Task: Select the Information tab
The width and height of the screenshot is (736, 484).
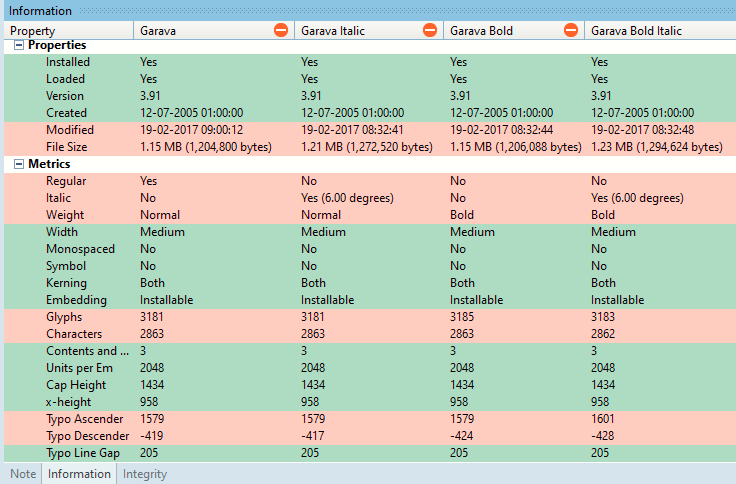Action: click(x=79, y=474)
